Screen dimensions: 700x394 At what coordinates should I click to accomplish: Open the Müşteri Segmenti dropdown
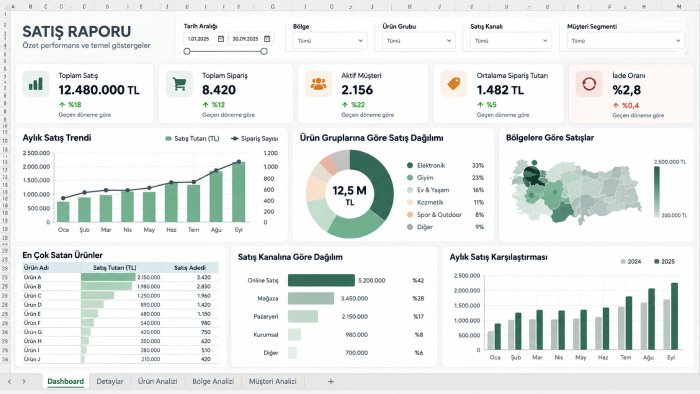tap(625, 41)
